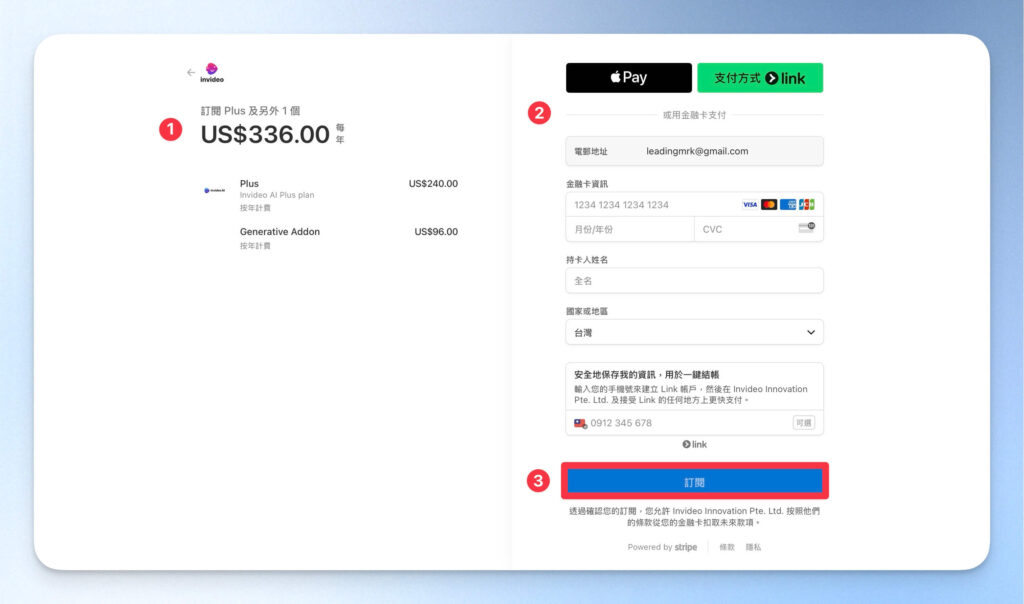Pay with the Apple Pay button
The height and width of the screenshot is (604, 1024).
pyautogui.click(x=628, y=78)
